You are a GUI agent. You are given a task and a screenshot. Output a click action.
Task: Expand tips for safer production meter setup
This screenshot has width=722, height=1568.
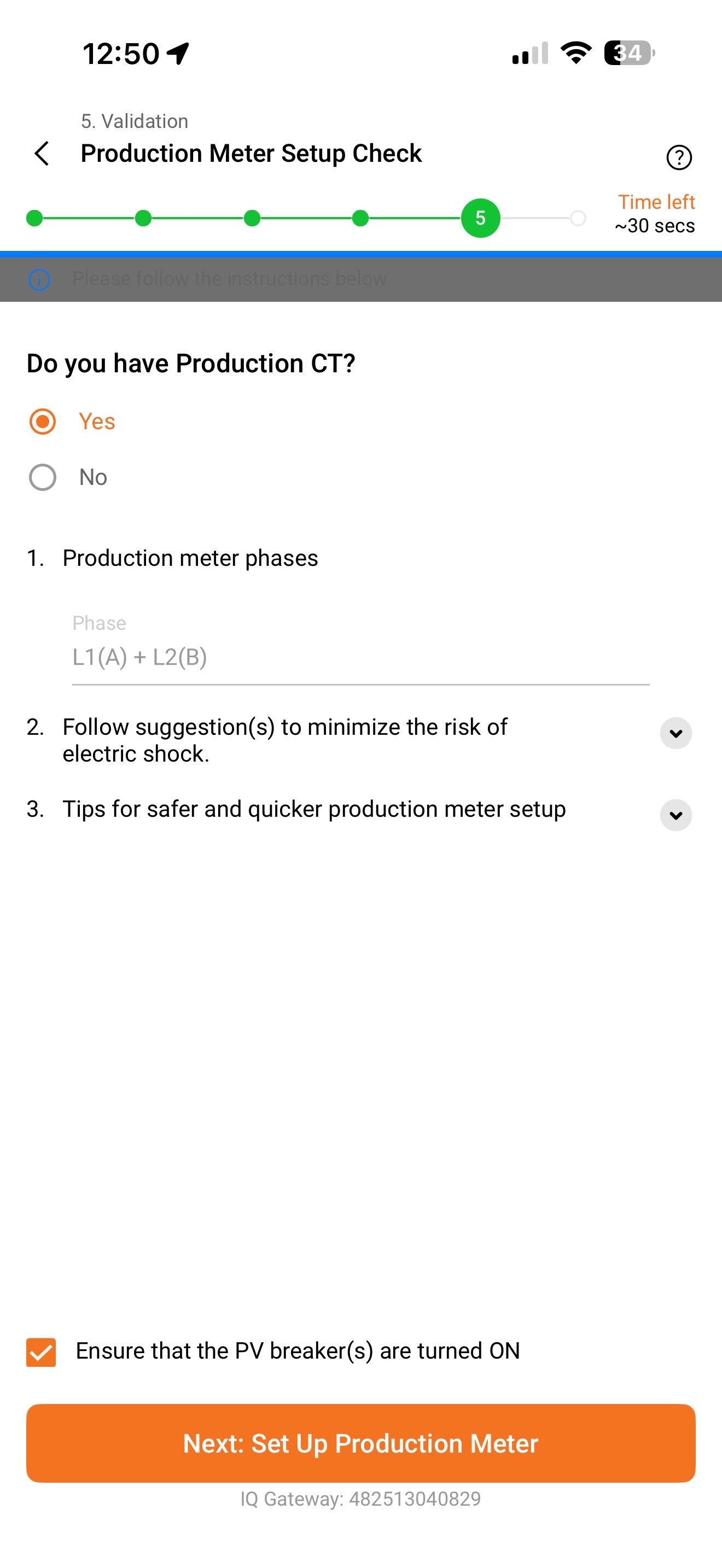(x=676, y=815)
